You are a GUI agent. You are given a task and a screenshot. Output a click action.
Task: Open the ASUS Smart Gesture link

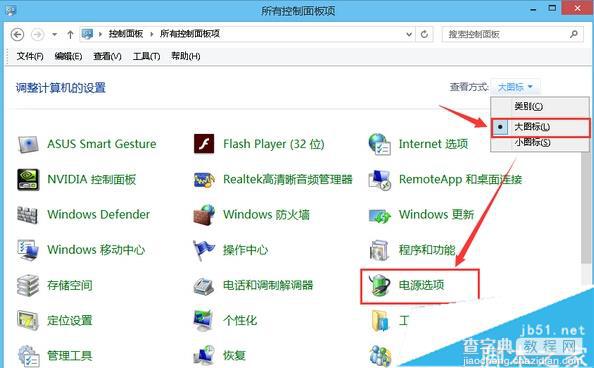(x=102, y=144)
